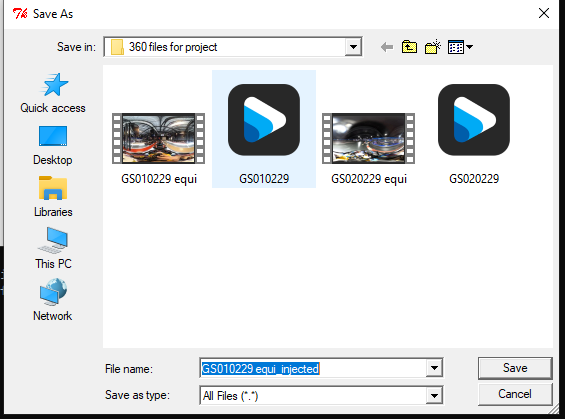Image resolution: width=565 pixels, height=419 pixels.
Task: Select the GS020229 player file icon
Action: pyautogui.click(x=474, y=120)
